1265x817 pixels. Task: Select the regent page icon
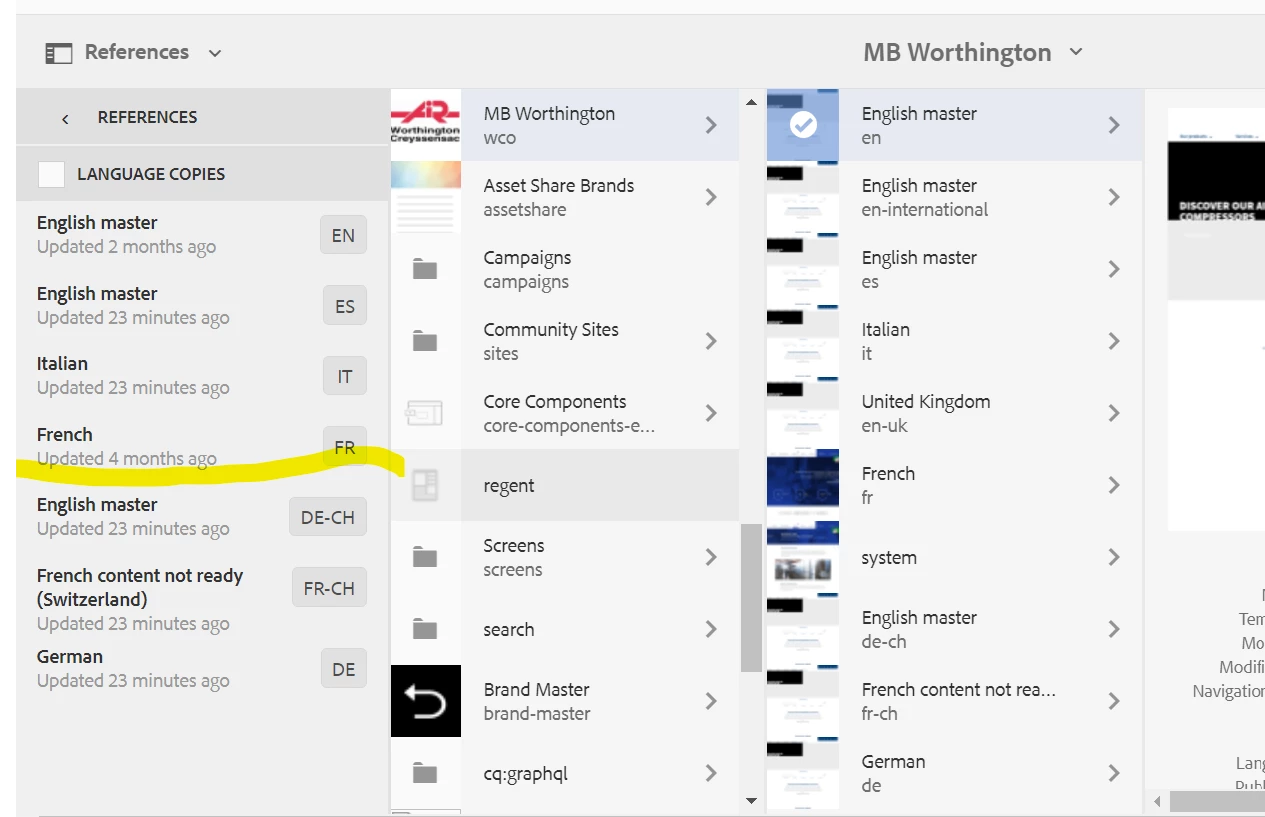tap(425, 485)
